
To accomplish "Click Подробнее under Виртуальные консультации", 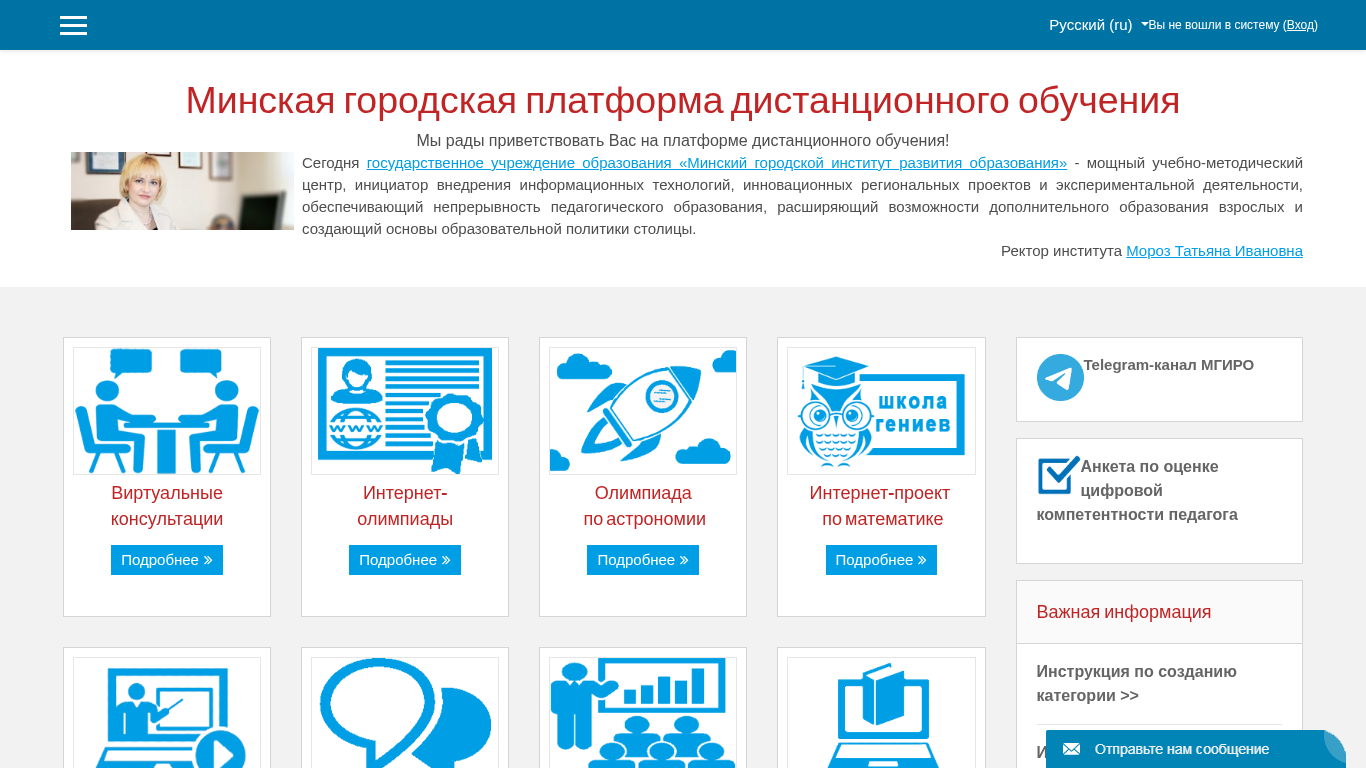I will click(167, 560).
